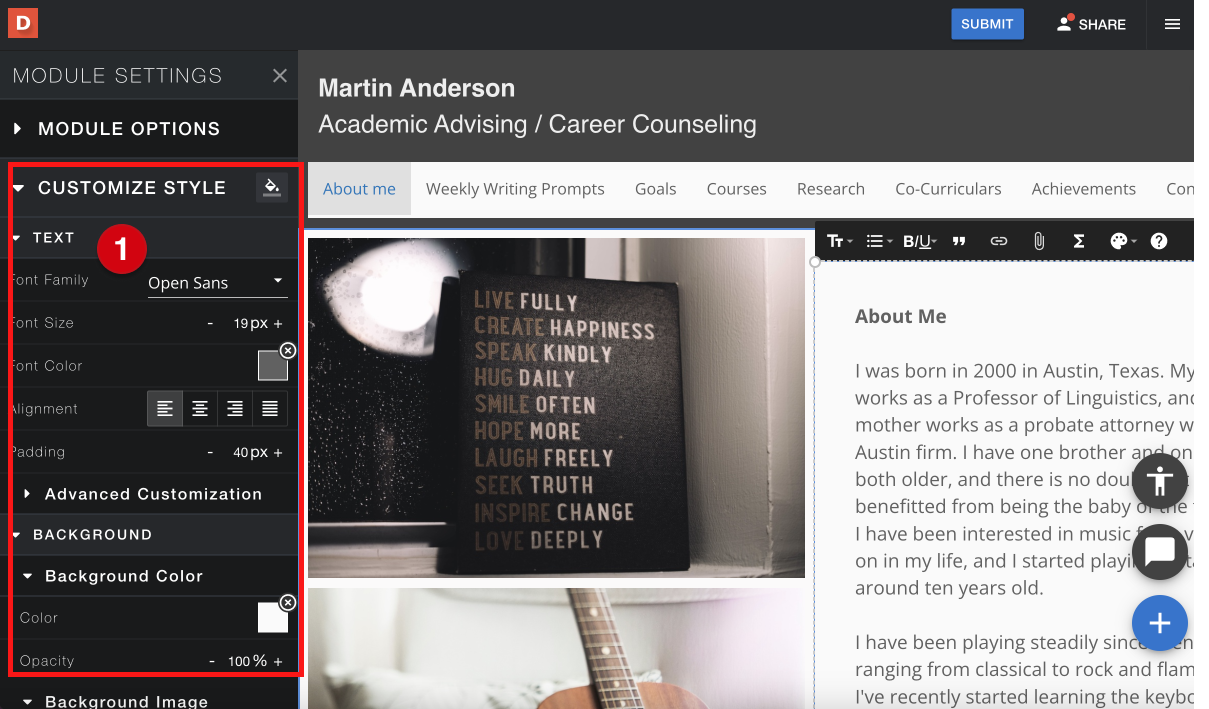Viewport: 1209px width, 709px height.
Task: Click the About Me heading text
Action: click(900, 316)
